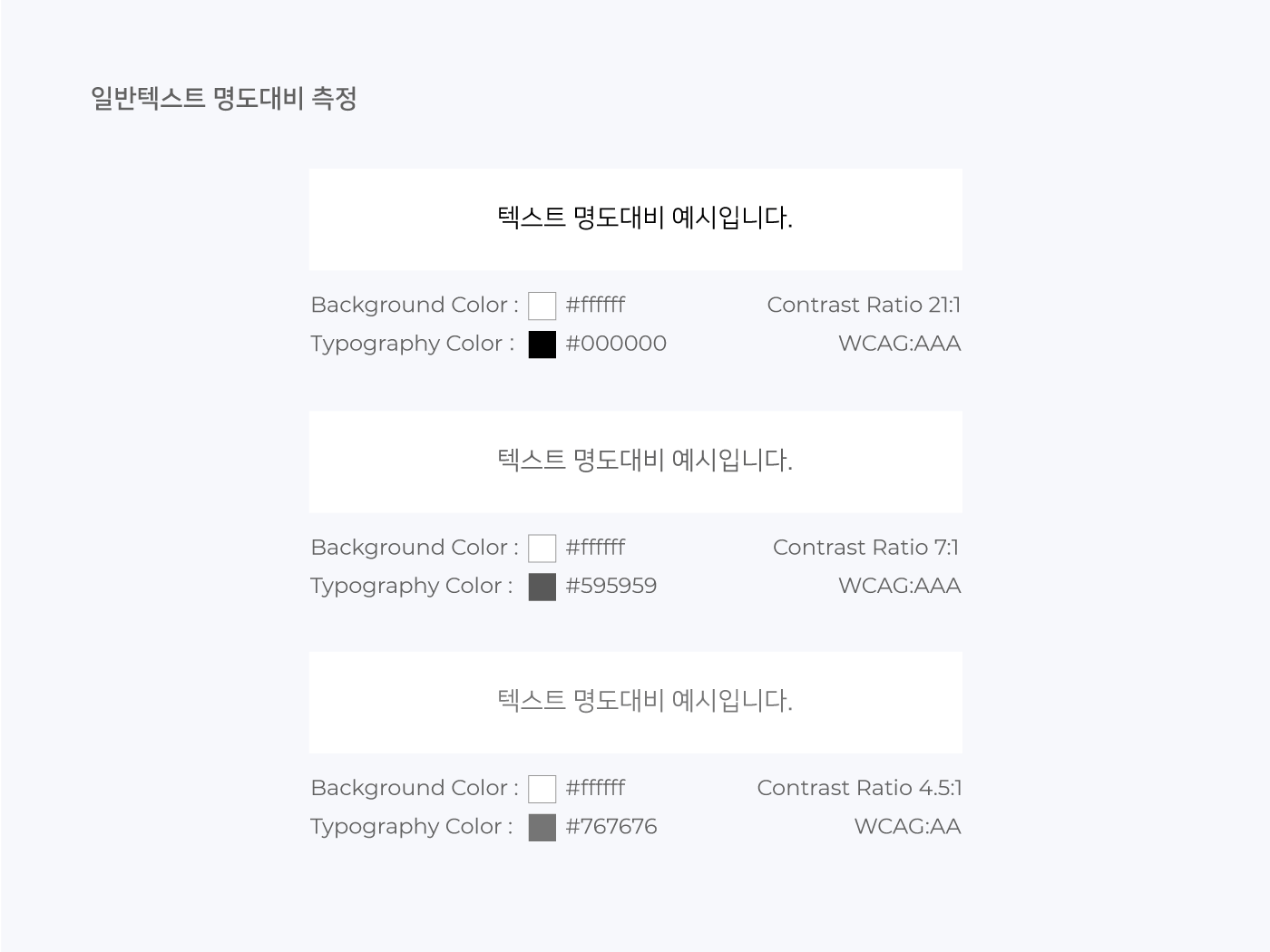Select the black sample text preview box

(x=635, y=219)
